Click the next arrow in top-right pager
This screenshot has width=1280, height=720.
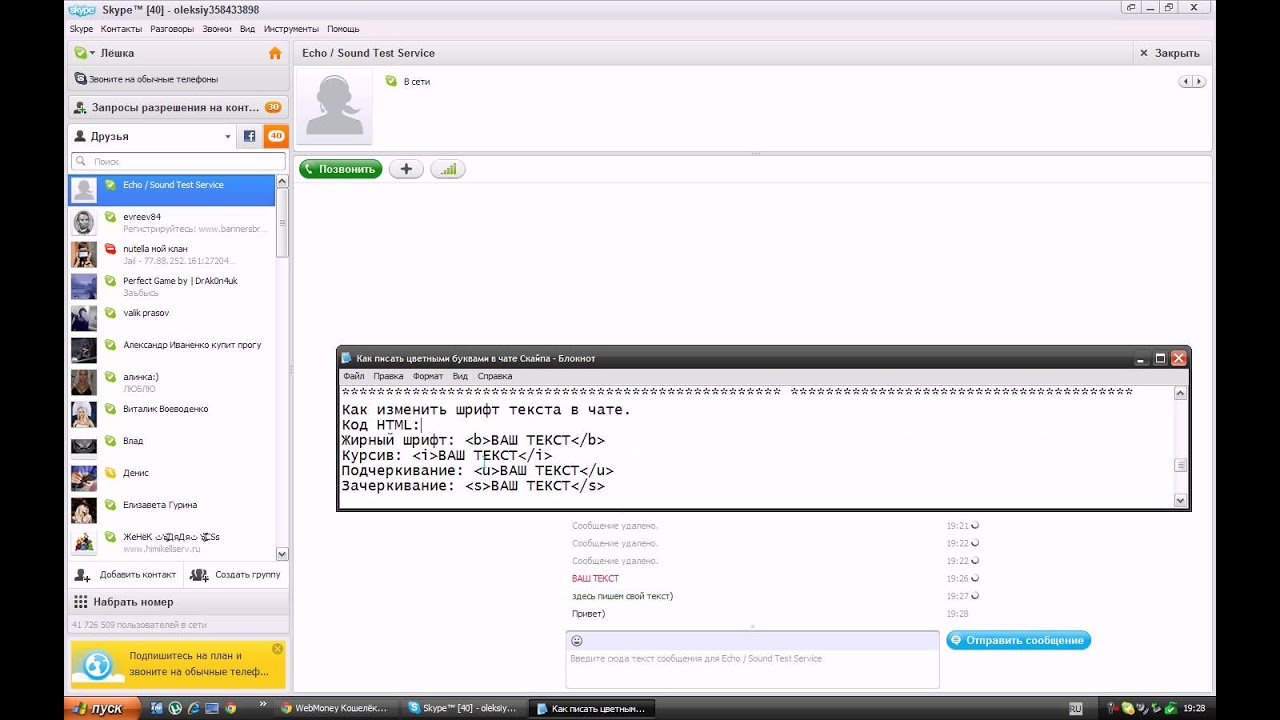pos(1199,81)
